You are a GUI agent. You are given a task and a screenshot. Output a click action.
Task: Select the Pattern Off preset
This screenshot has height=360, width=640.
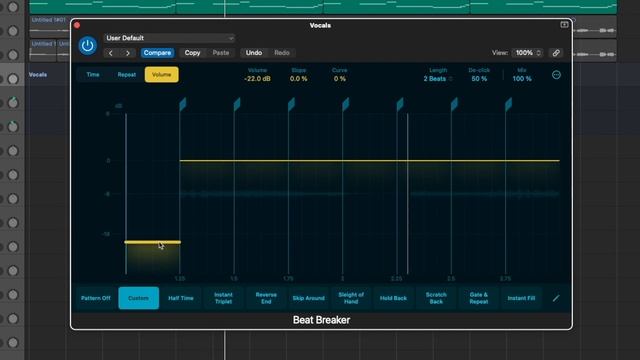[96, 298]
